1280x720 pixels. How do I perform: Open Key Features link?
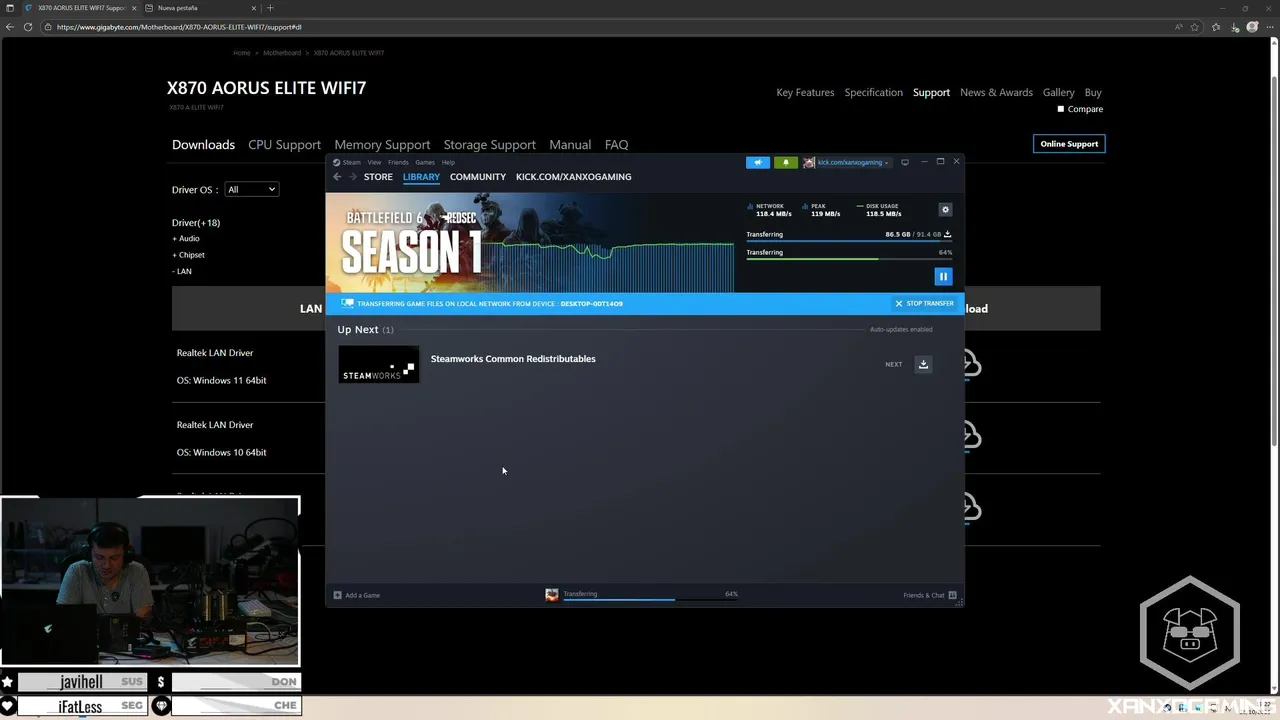point(805,92)
